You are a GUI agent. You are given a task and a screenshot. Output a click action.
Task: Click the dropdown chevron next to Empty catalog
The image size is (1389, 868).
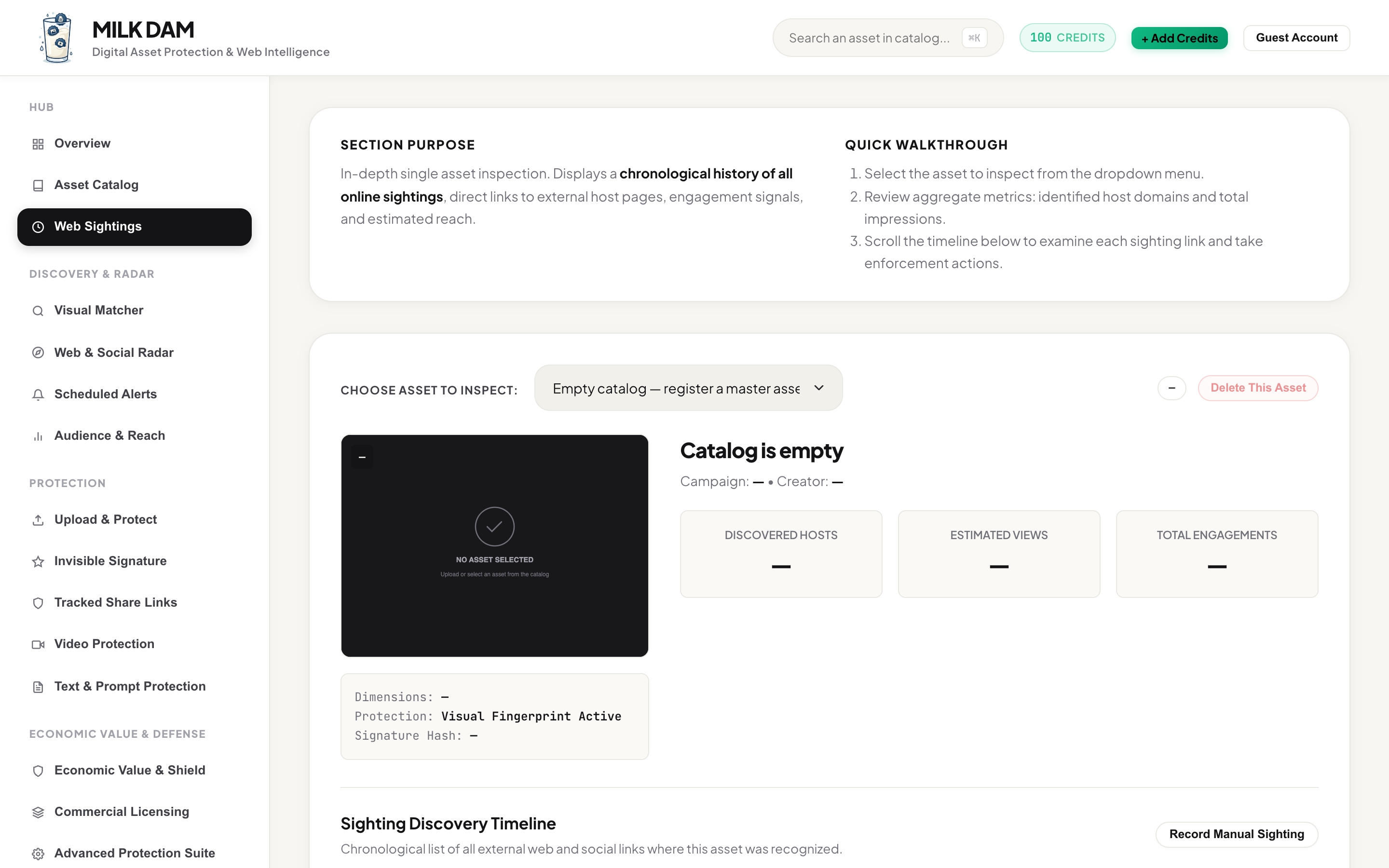[819, 388]
